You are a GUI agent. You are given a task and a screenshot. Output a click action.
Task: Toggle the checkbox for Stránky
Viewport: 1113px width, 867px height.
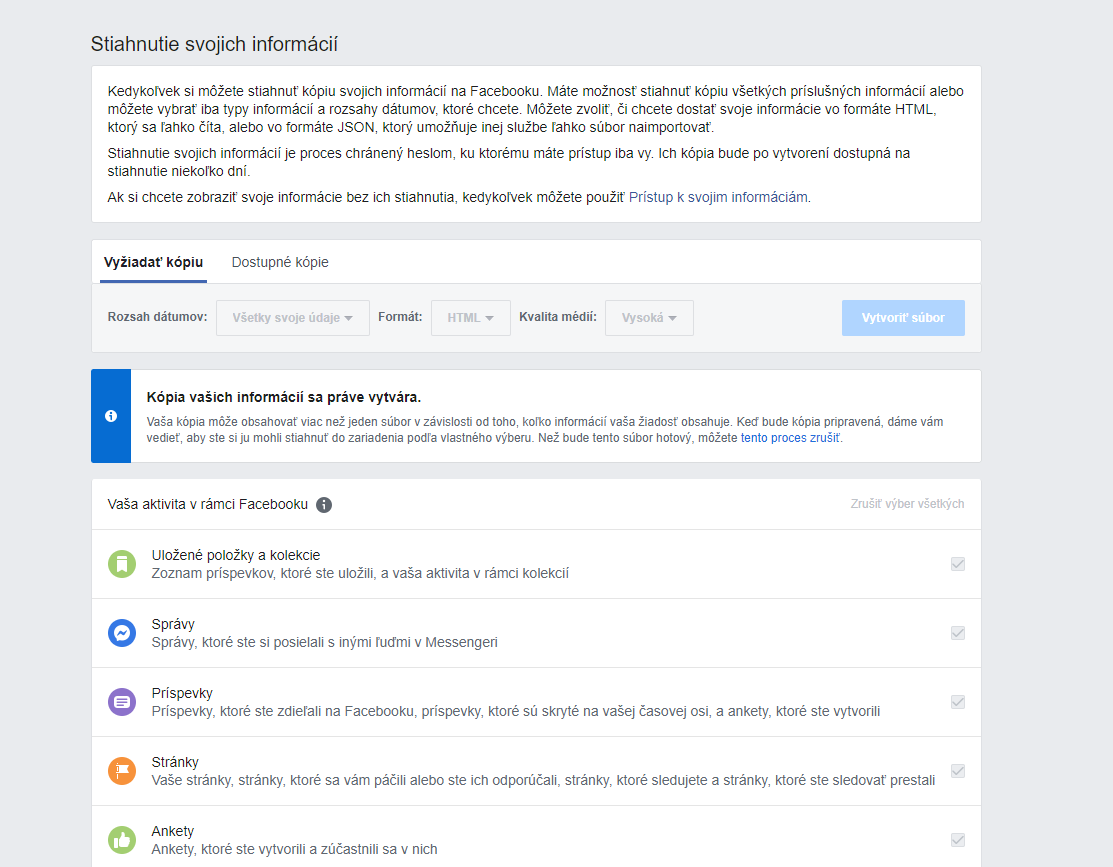pos(958,770)
